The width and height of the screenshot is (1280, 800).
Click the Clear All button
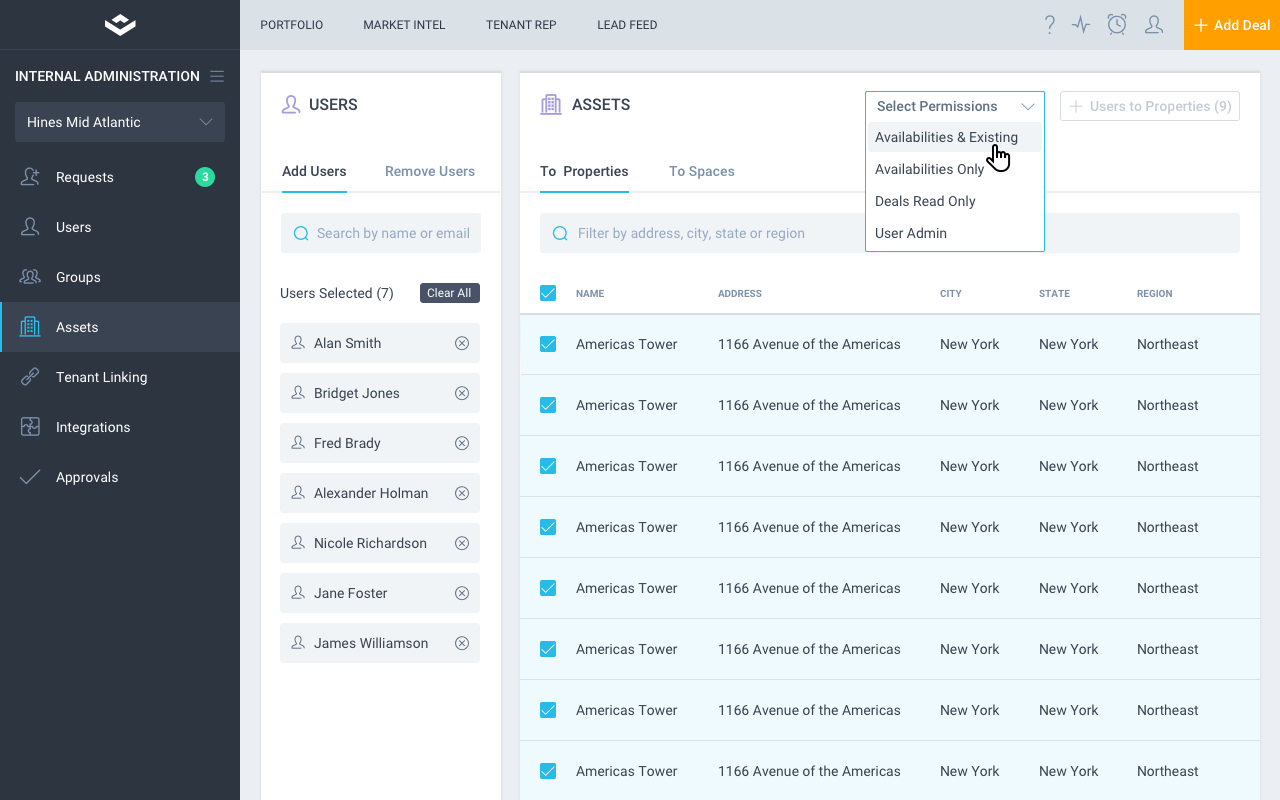[x=449, y=293]
